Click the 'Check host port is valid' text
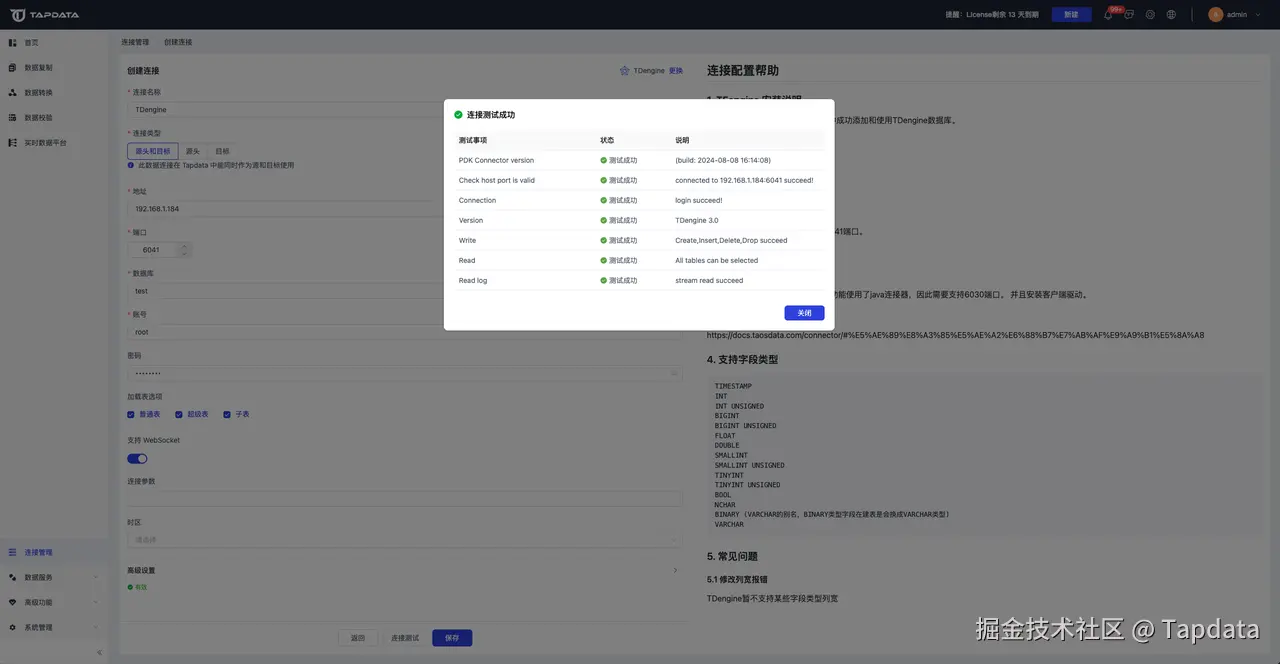Image resolution: width=1280 pixels, height=664 pixels. coord(497,180)
